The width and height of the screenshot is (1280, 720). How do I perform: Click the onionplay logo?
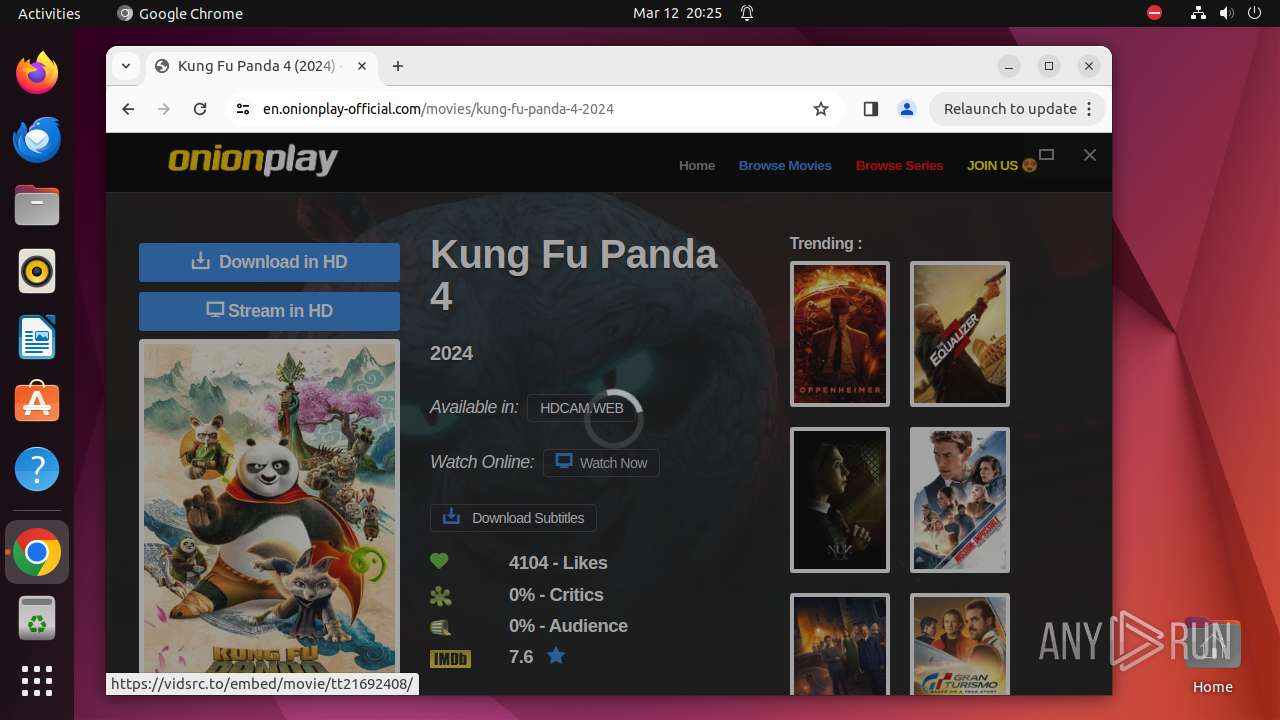tap(253, 160)
